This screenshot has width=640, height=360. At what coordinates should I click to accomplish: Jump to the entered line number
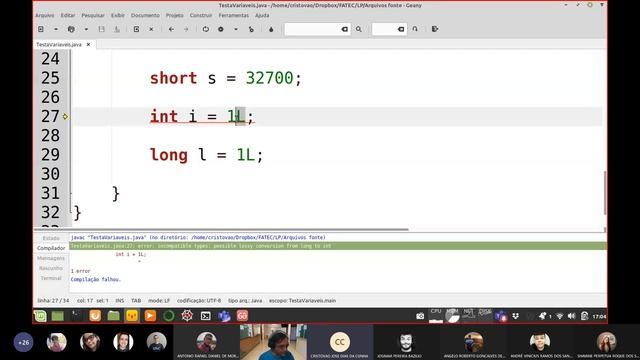[x=415, y=29]
